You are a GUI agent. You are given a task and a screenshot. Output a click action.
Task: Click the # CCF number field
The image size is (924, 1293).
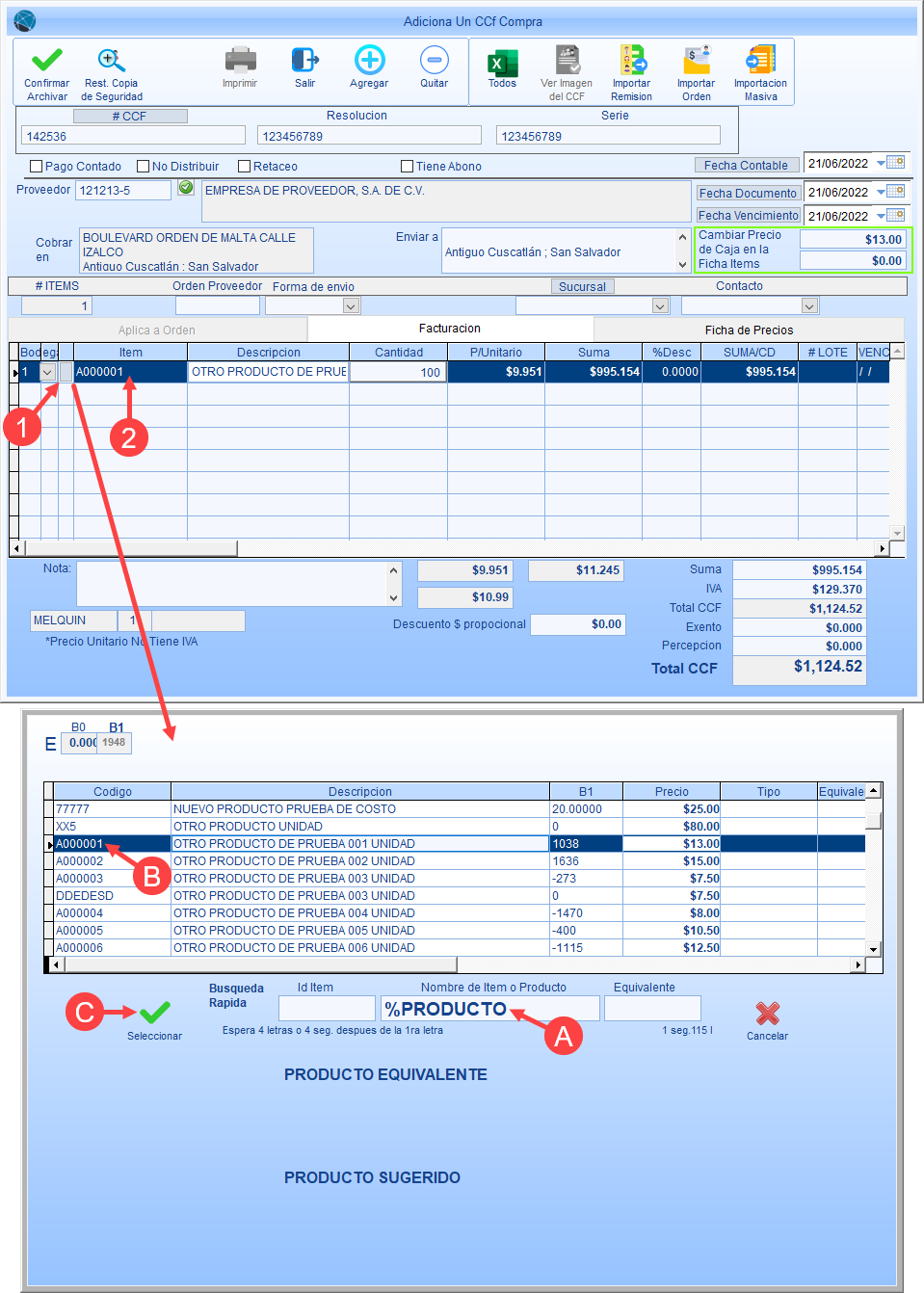pos(133,136)
